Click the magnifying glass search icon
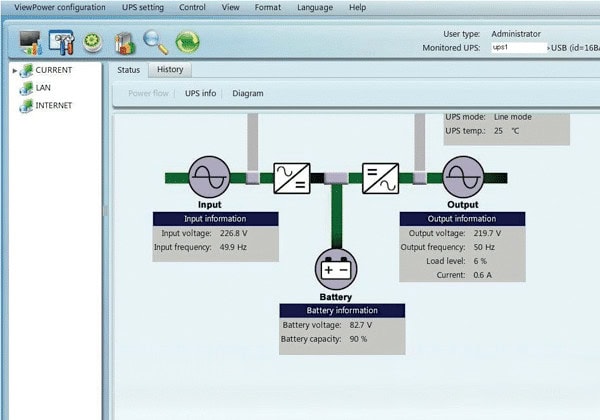 156,42
